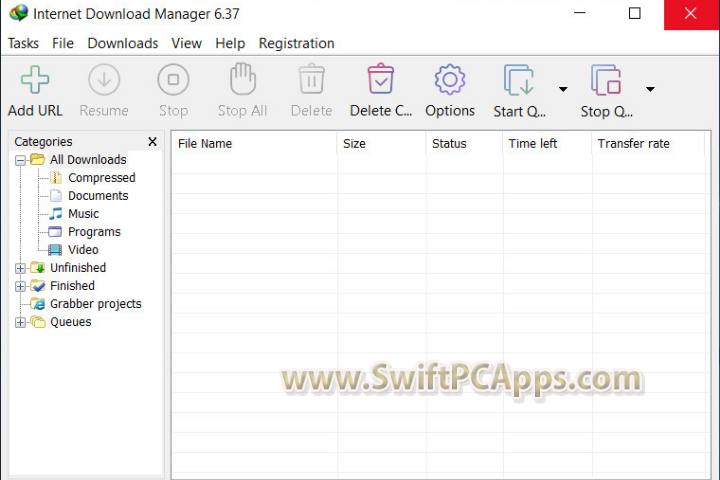
Task: Click the Delete Completed icon
Action: click(381, 79)
